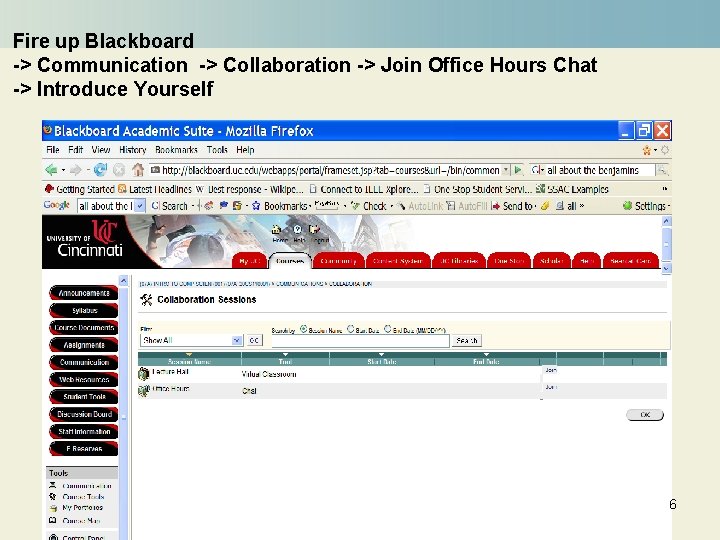Switch to the Courses tab
The image size is (720, 540).
[290, 260]
